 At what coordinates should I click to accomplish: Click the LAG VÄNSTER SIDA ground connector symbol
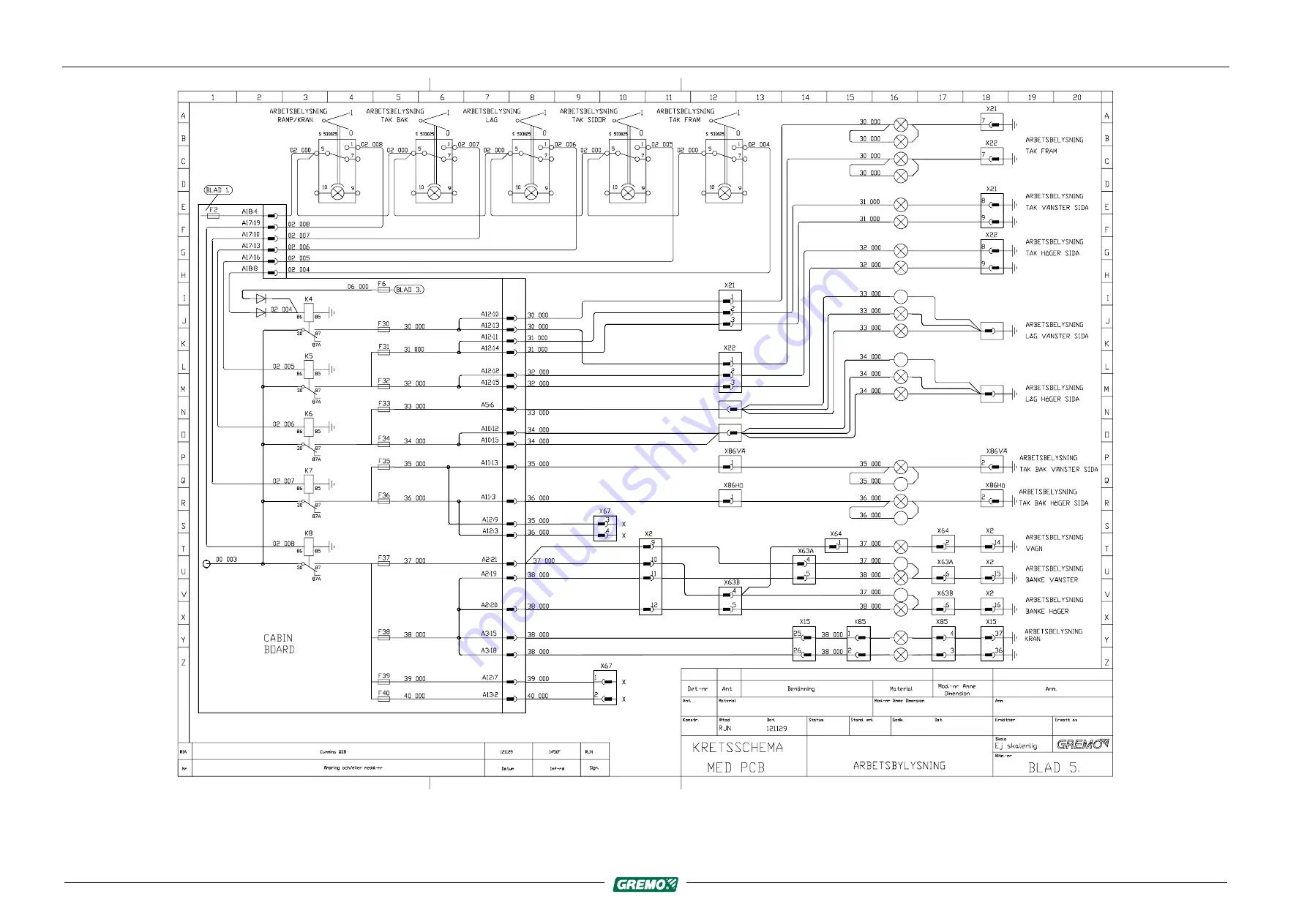tap(992, 331)
